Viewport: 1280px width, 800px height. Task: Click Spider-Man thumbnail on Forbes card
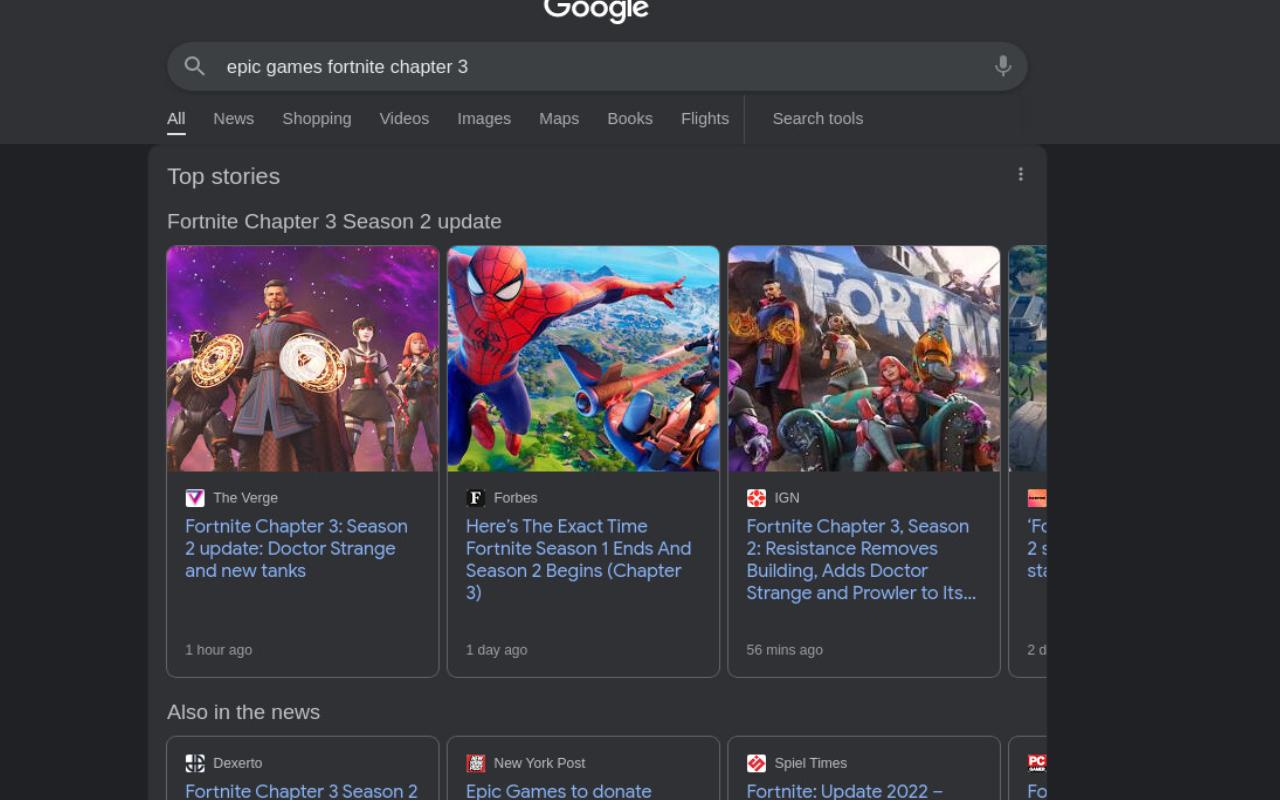[x=583, y=359]
